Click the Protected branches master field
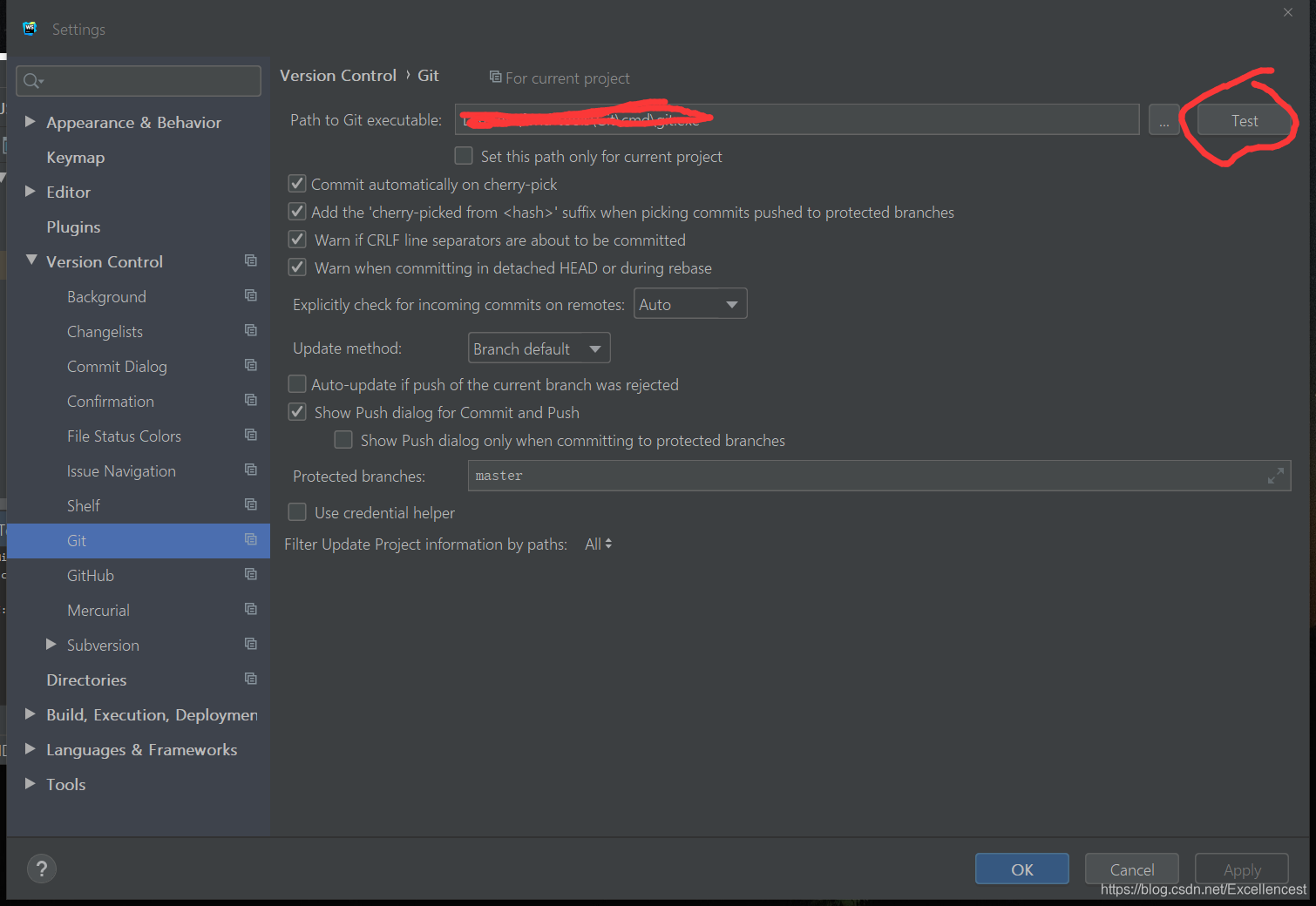 pos(879,476)
